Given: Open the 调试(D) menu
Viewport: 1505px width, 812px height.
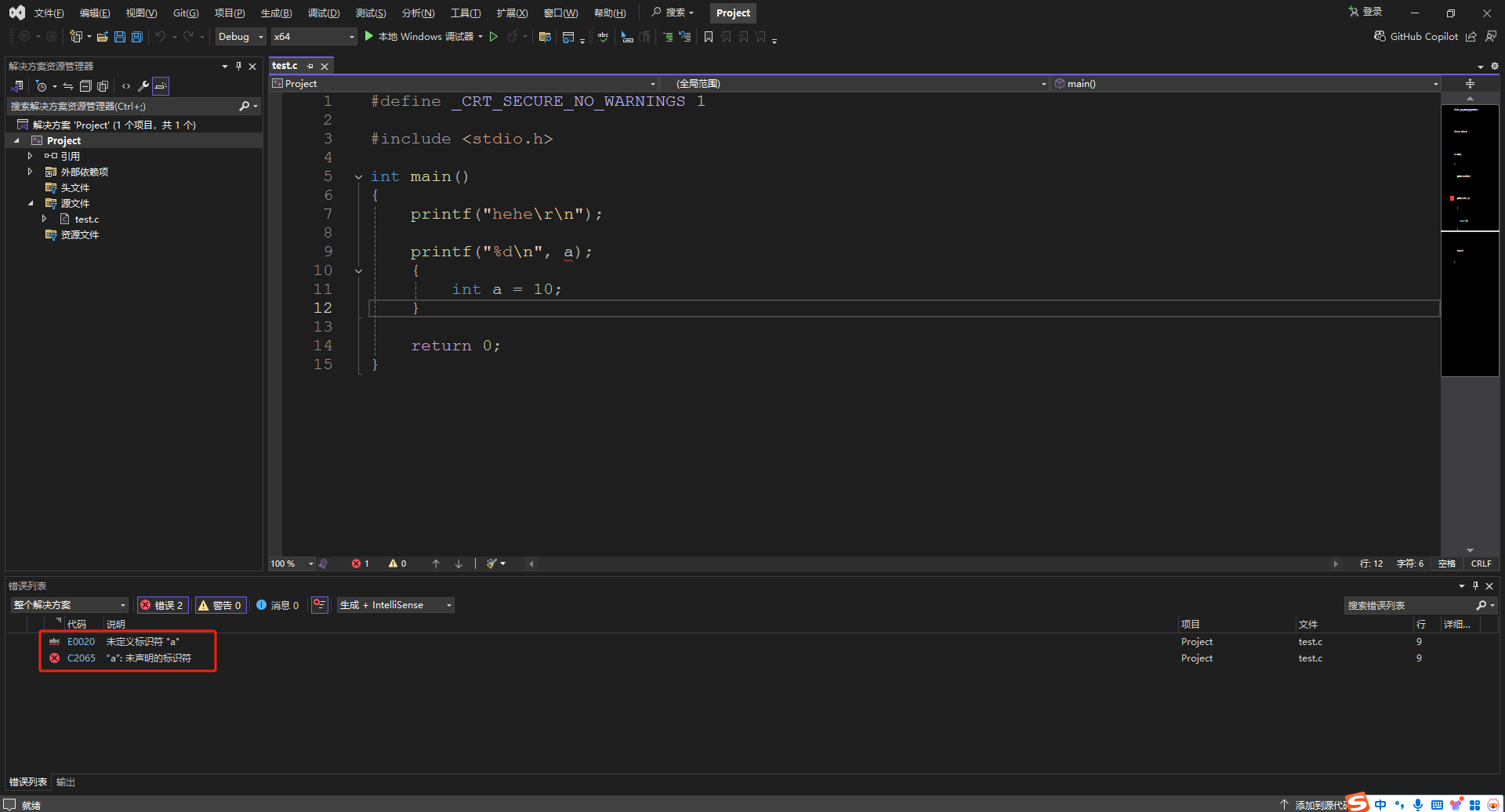Looking at the screenshot, I should [x=324, y=13].
